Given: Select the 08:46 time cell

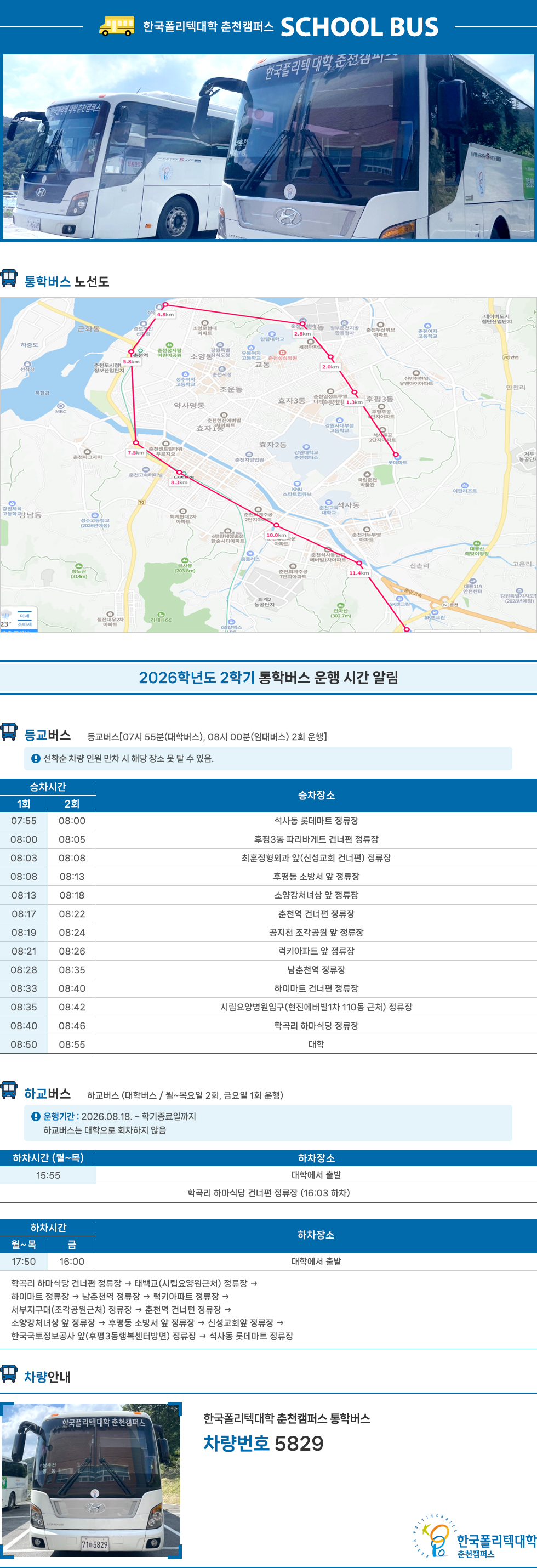Looking at the screenshot, I should point(72,1026).
